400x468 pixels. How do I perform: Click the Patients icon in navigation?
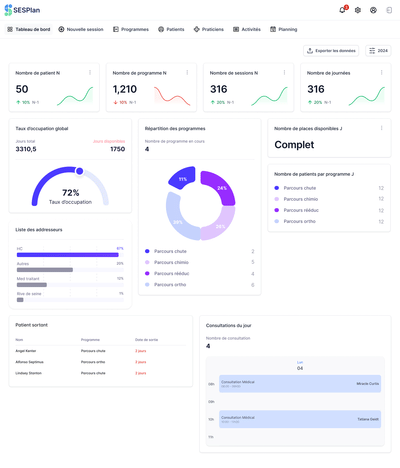click(161, 29)
